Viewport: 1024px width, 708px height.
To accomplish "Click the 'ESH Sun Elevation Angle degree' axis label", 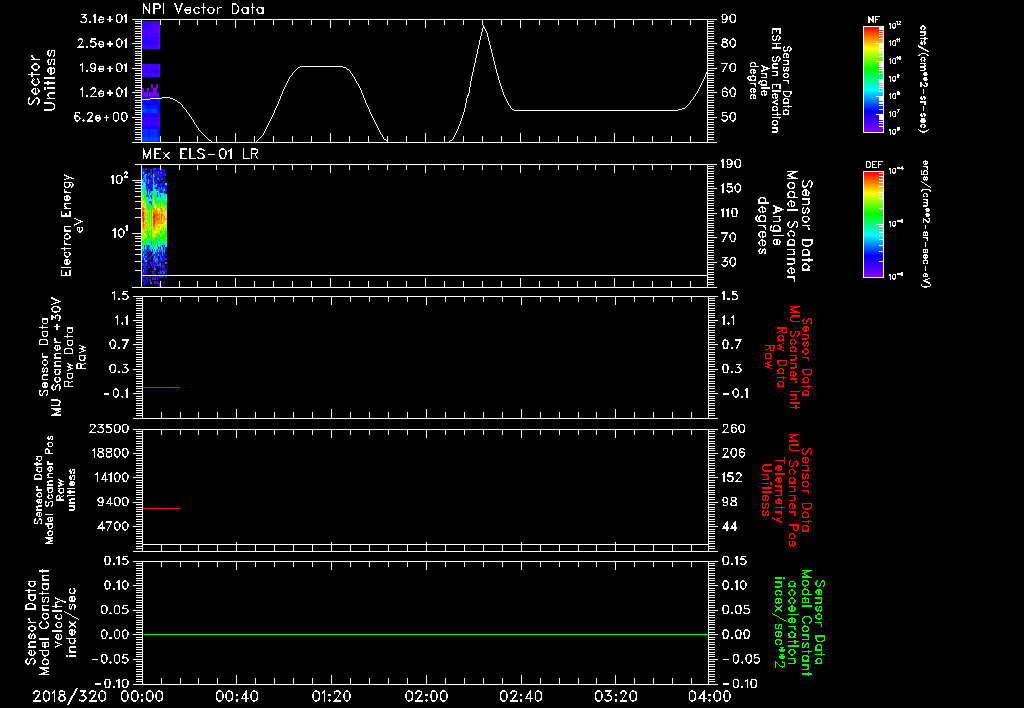I will (x=769, y=80).
